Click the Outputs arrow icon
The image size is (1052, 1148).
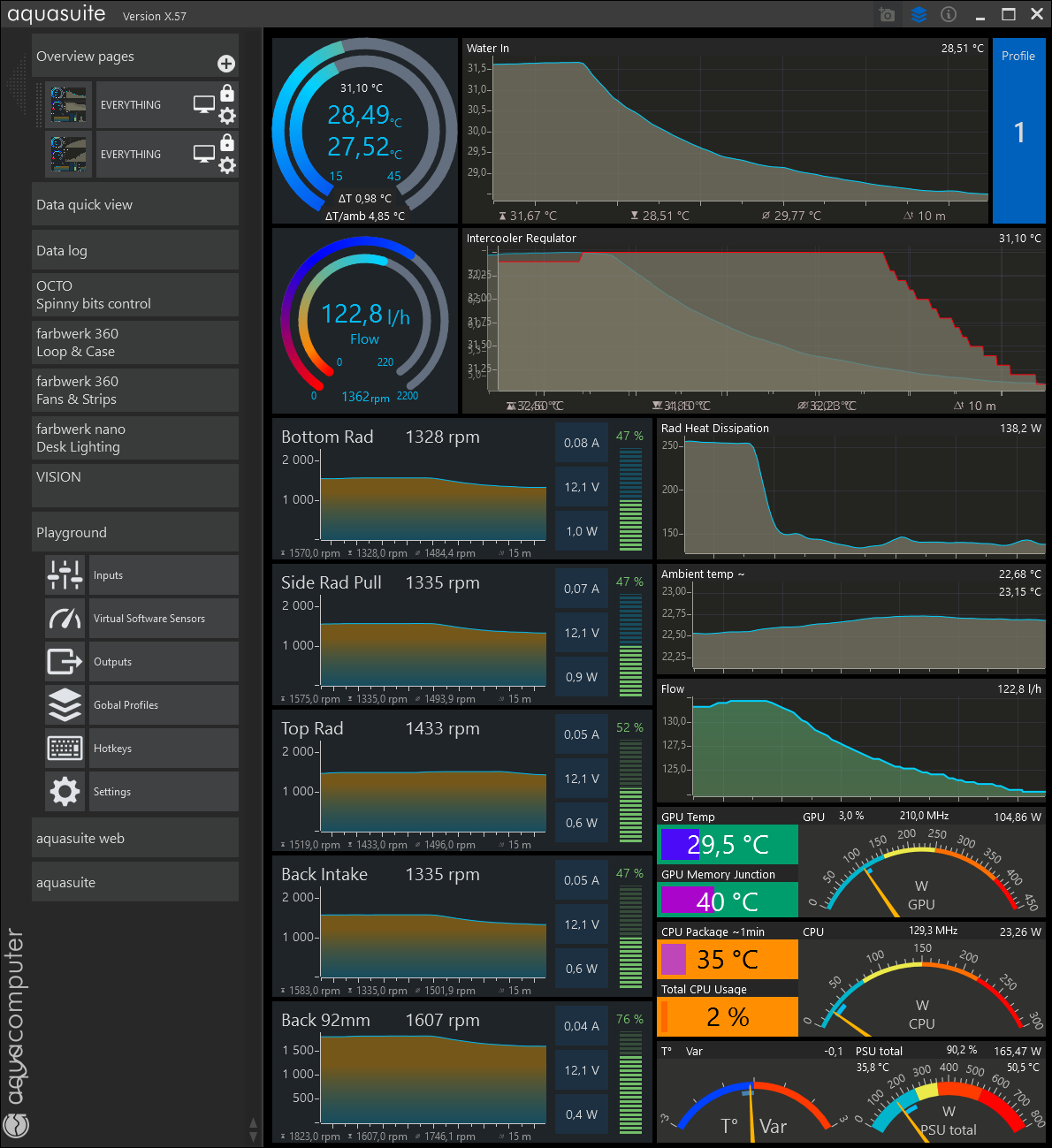(65, 662)
